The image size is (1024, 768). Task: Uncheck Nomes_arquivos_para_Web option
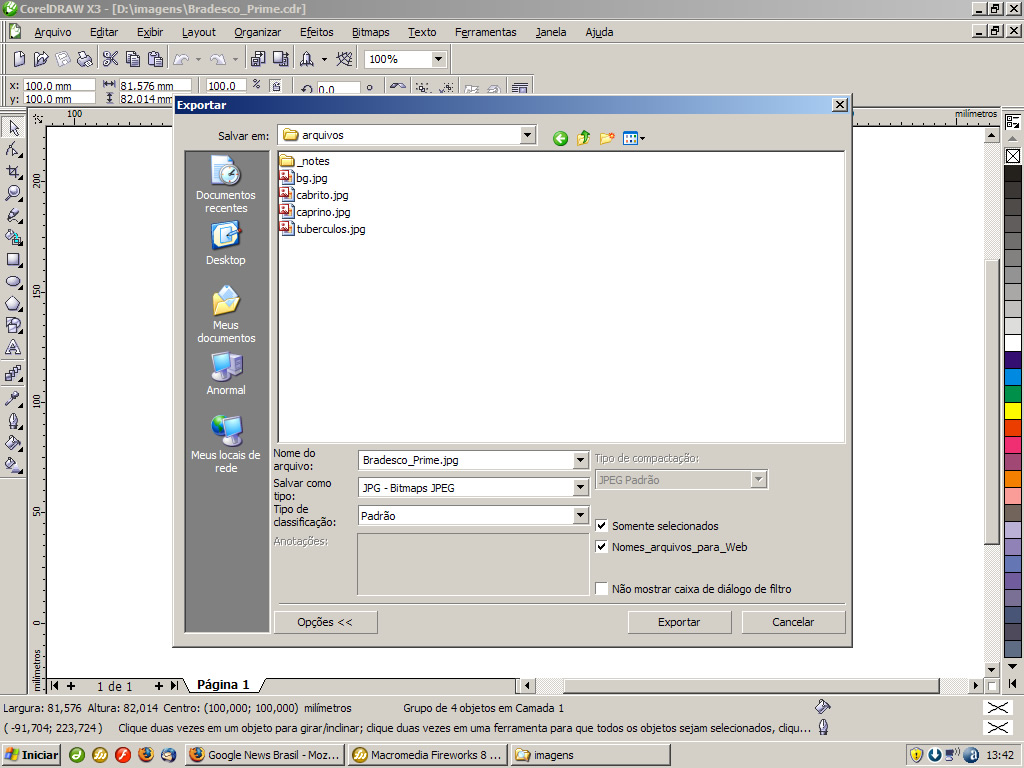pyautogui.click(x=601, y=547)
